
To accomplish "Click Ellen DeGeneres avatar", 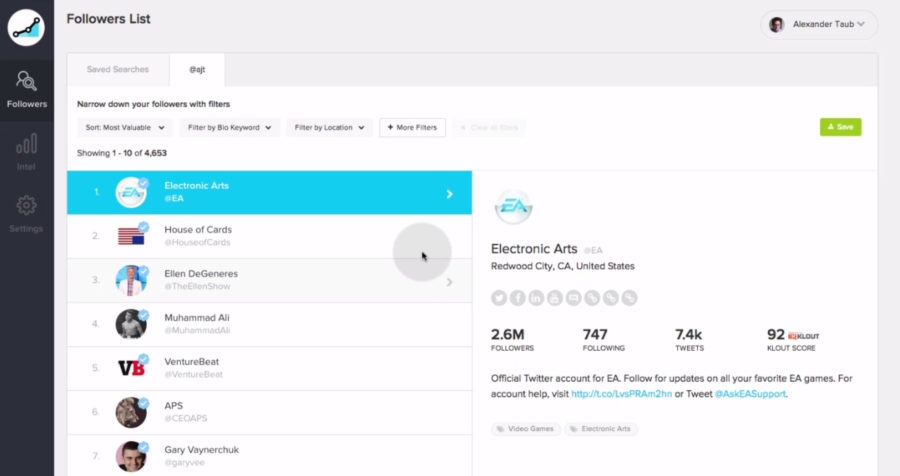I will pyautogui.click(x=131, y=280).
